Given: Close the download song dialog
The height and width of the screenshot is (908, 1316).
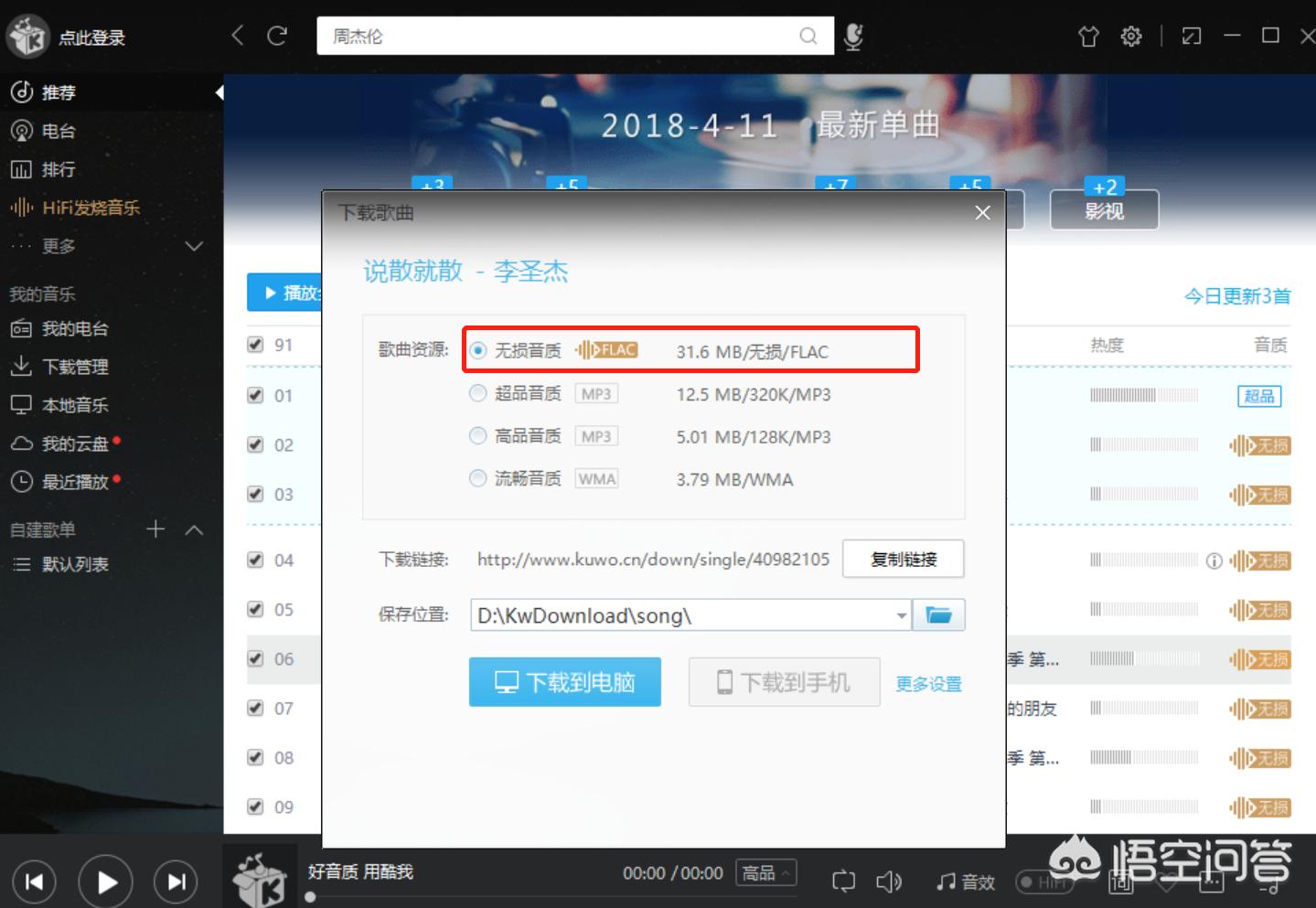Looking at the screenshot, I should pos(983,212).
